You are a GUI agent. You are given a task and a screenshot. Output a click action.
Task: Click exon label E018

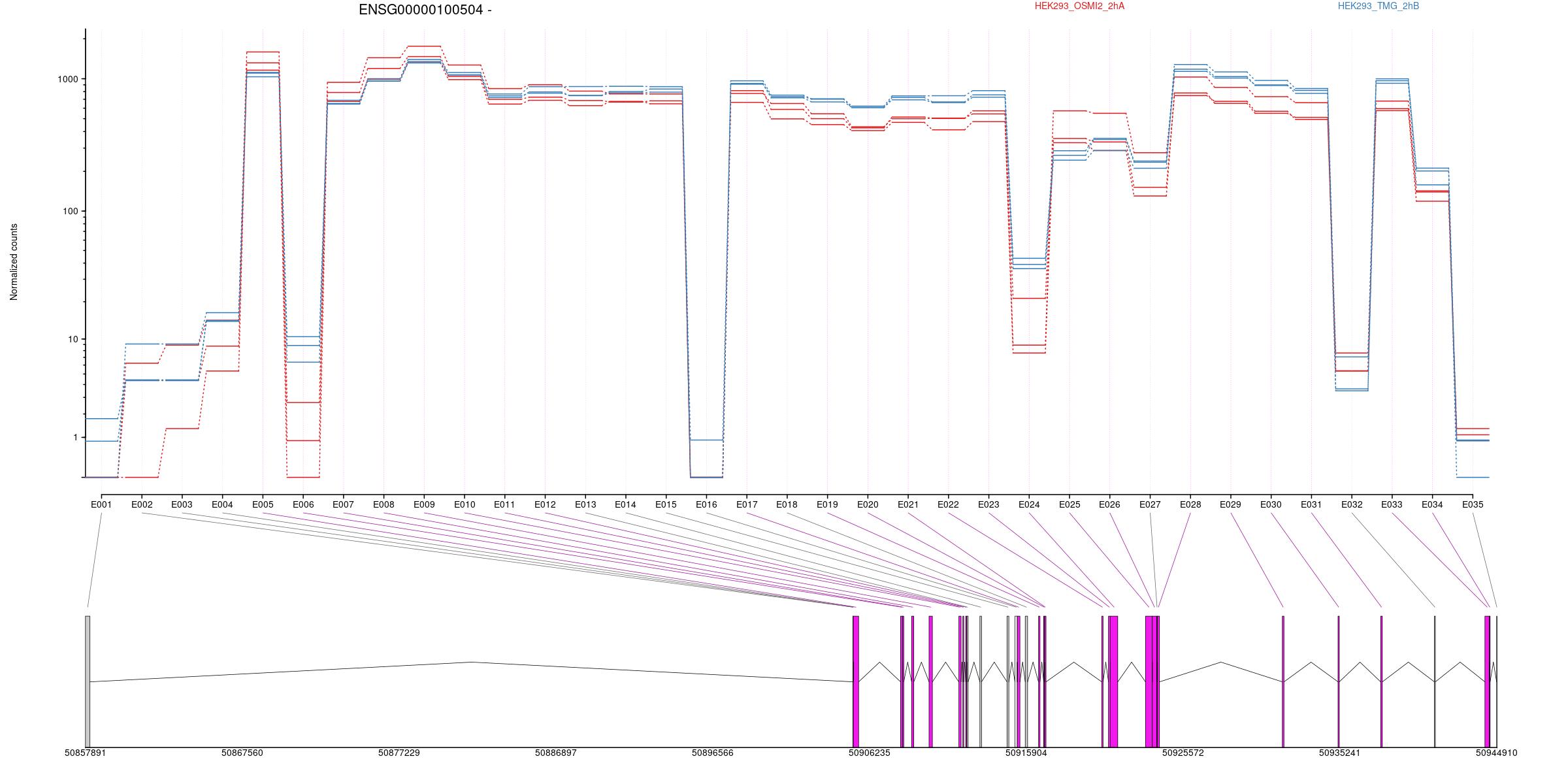coord(787,504)
